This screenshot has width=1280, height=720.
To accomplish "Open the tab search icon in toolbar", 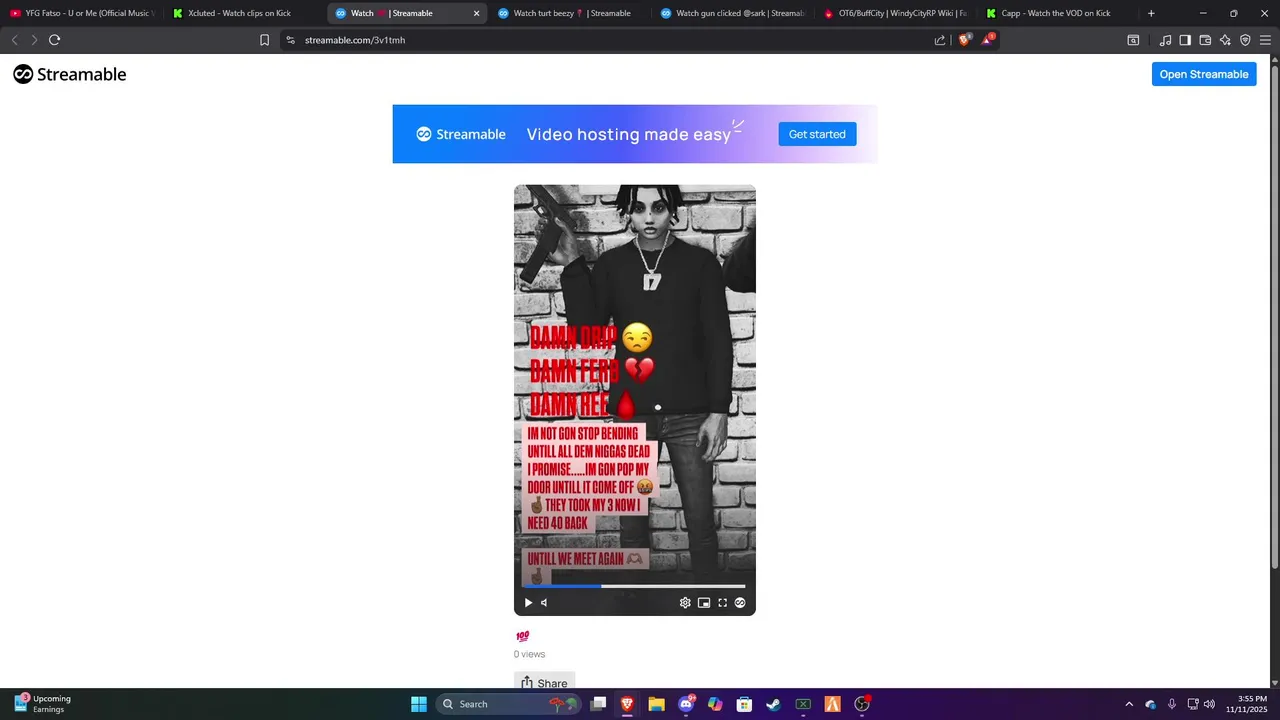I will pos(1133,40).
